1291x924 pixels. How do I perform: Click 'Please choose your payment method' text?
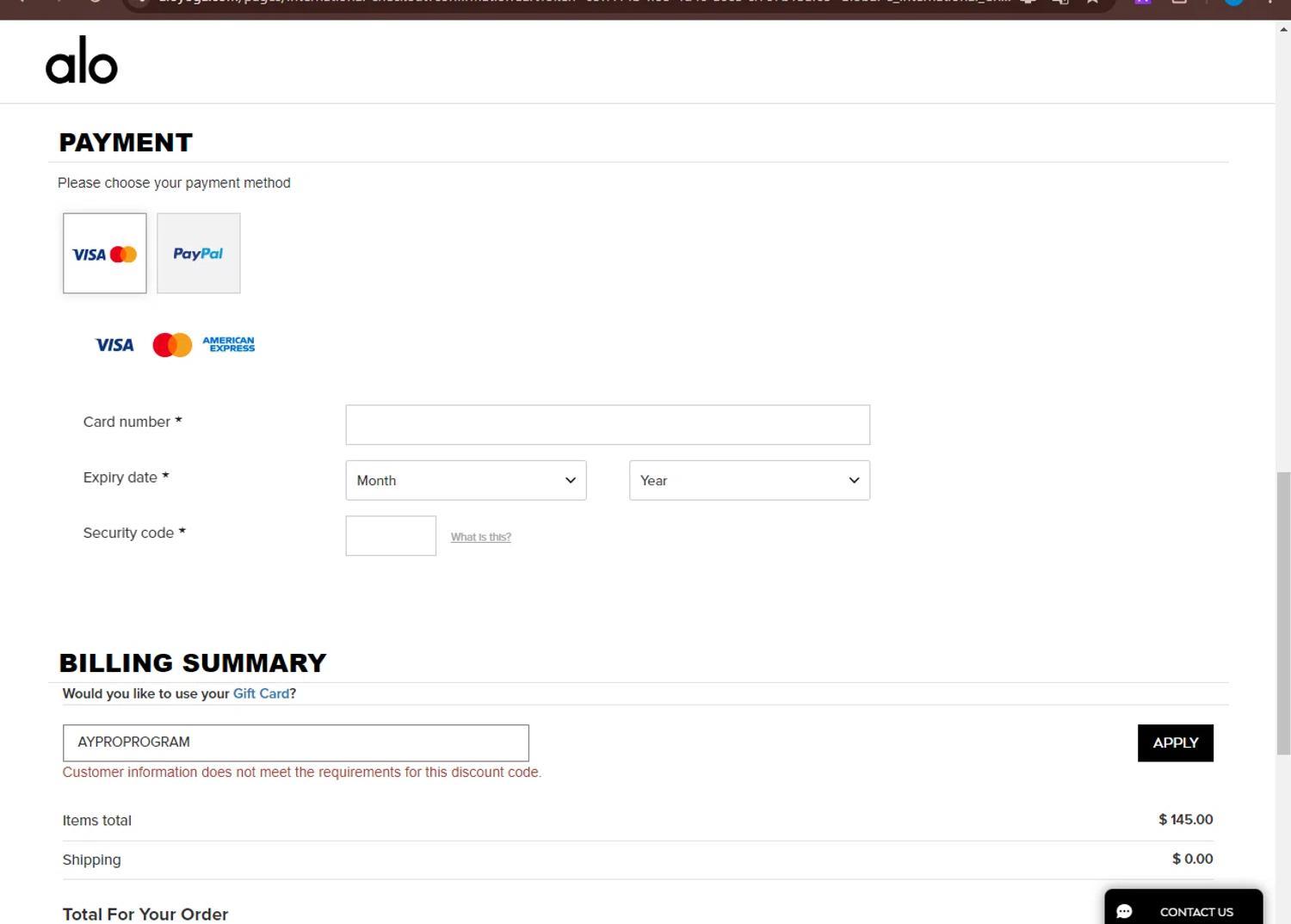(x=174, y=182)
